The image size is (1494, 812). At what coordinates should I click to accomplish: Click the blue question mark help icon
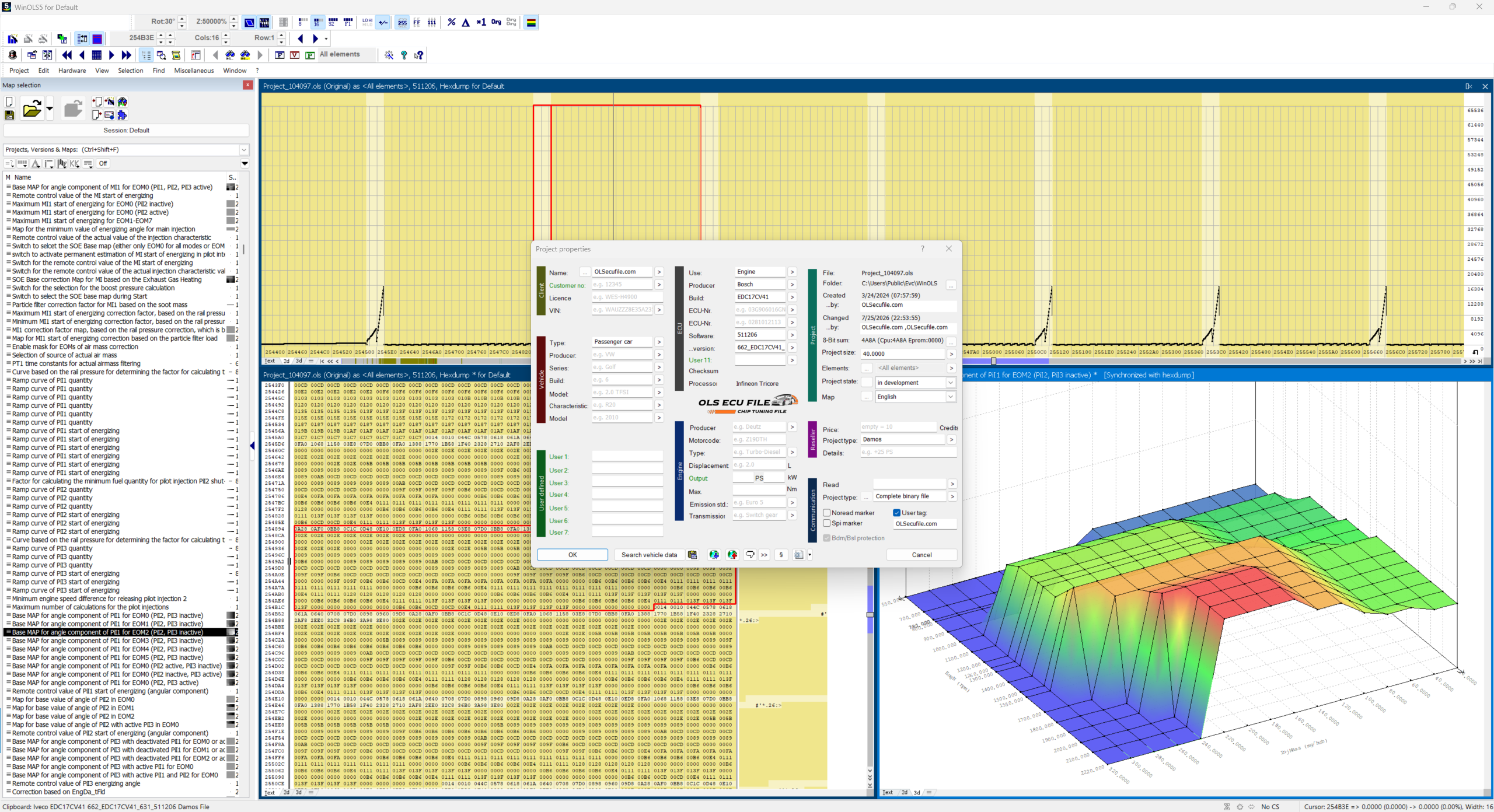(x=404, y=55)
